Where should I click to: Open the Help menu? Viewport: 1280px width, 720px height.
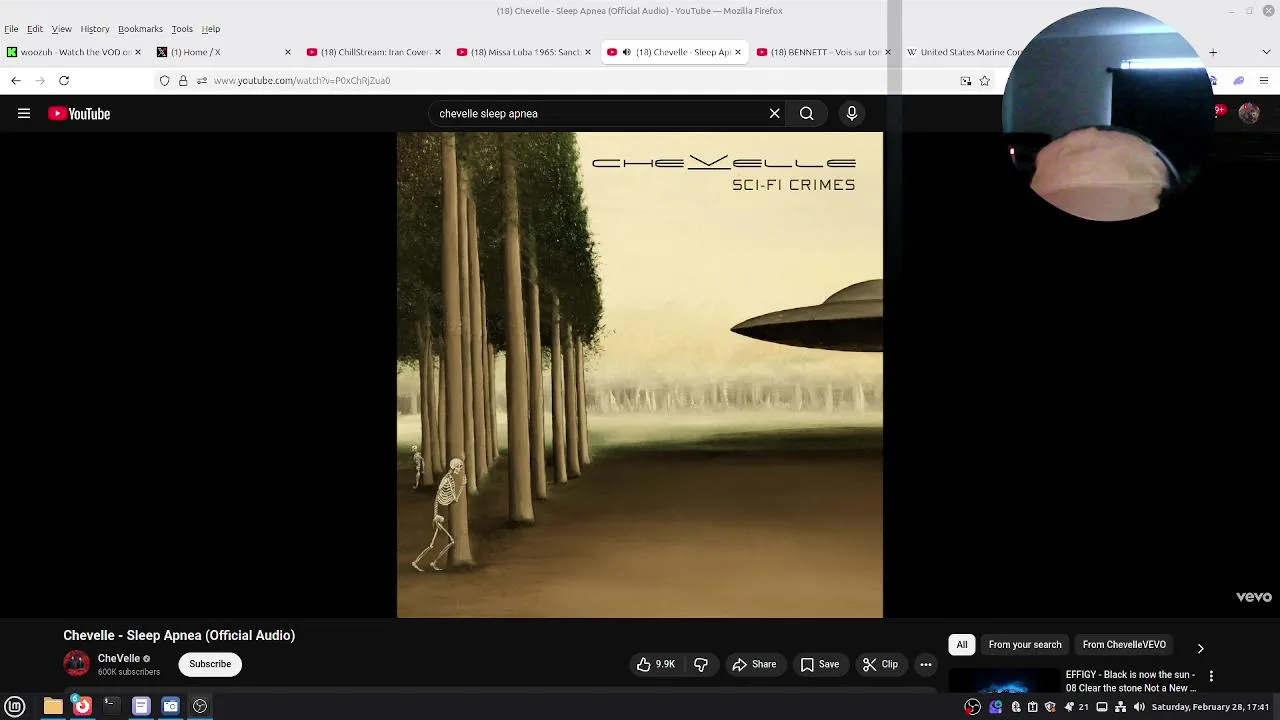point(211,29)
